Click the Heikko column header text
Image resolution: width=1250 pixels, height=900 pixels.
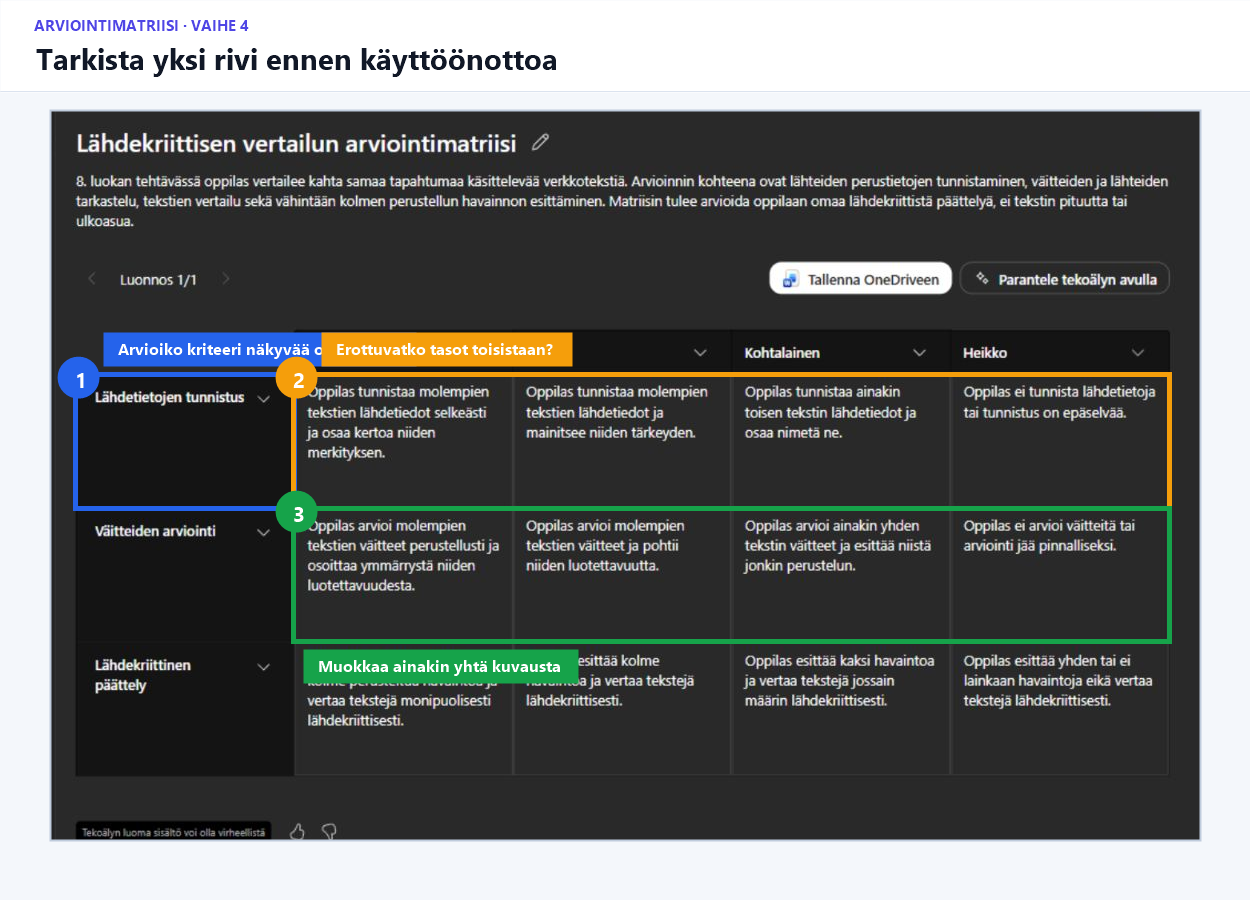[x=985, y=353]
